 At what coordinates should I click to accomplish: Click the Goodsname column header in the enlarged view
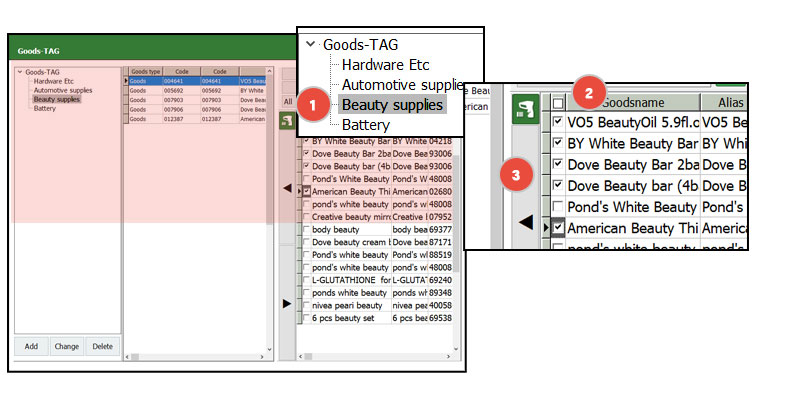coord(633,103)
